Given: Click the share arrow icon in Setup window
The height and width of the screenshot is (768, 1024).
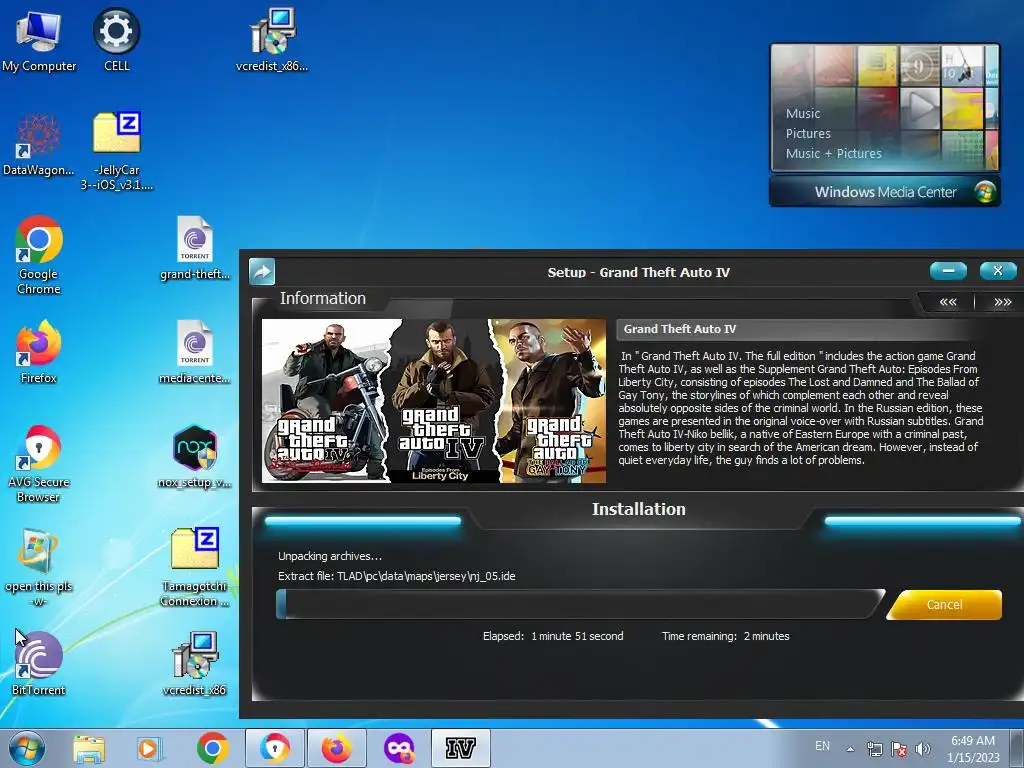Looking at the screenshot, I should [262, 272].
